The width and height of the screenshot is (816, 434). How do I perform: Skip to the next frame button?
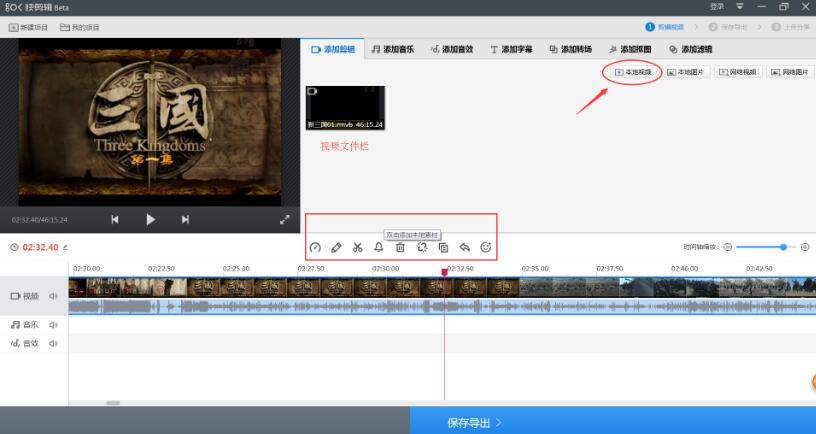[185, 220]
